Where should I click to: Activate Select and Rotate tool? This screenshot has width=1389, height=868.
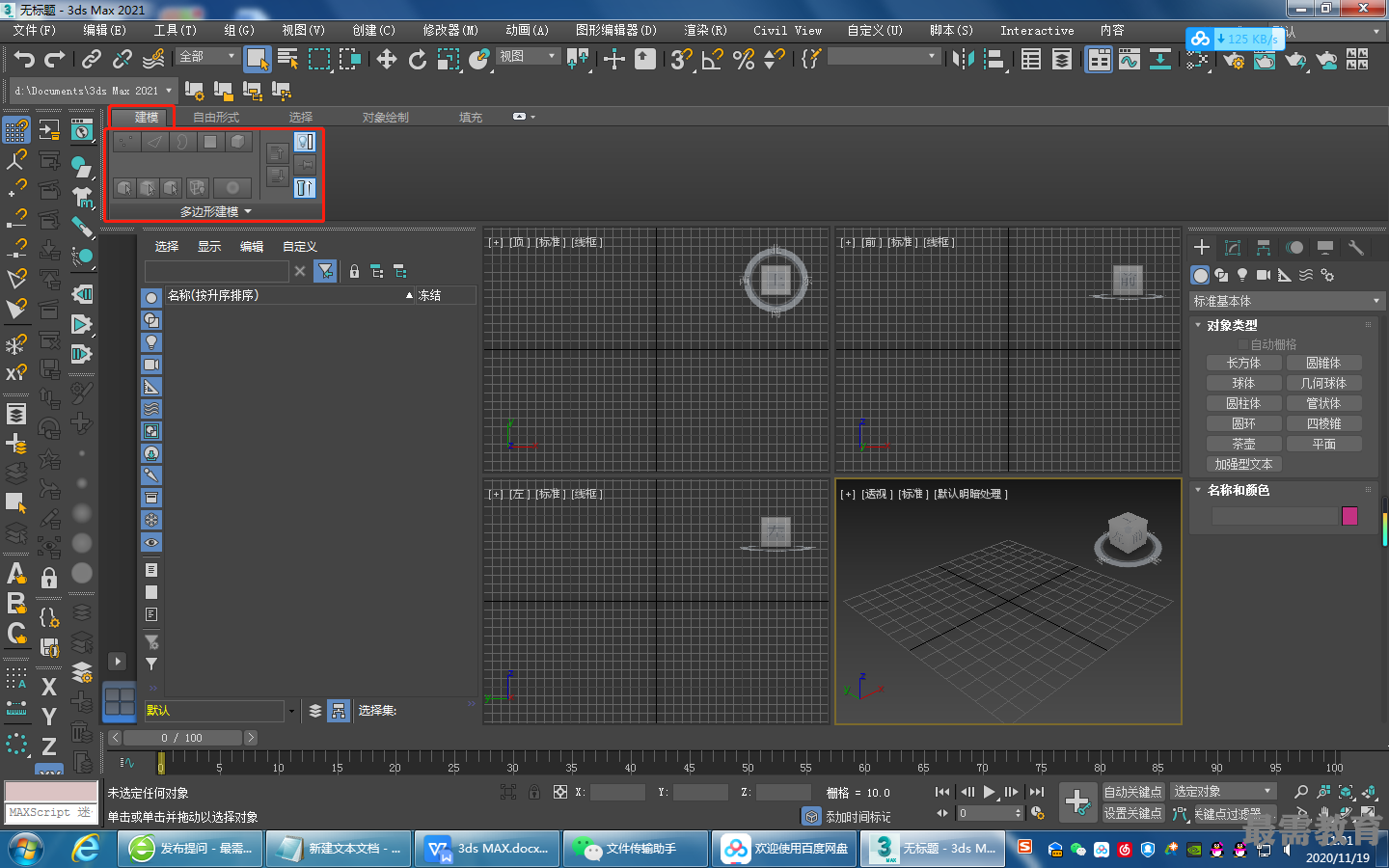pos(418,60)
